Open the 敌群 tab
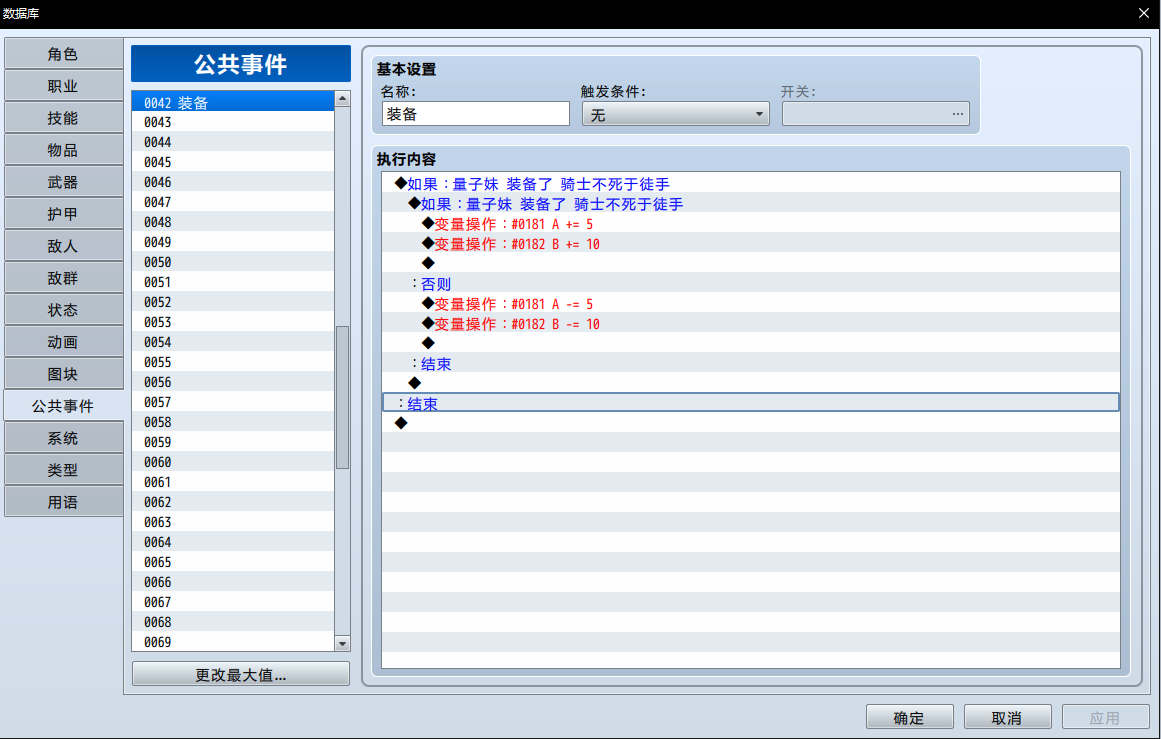The width and height of the screenshot is (1161, 739). pyautogui.click(x=63, y=278)
